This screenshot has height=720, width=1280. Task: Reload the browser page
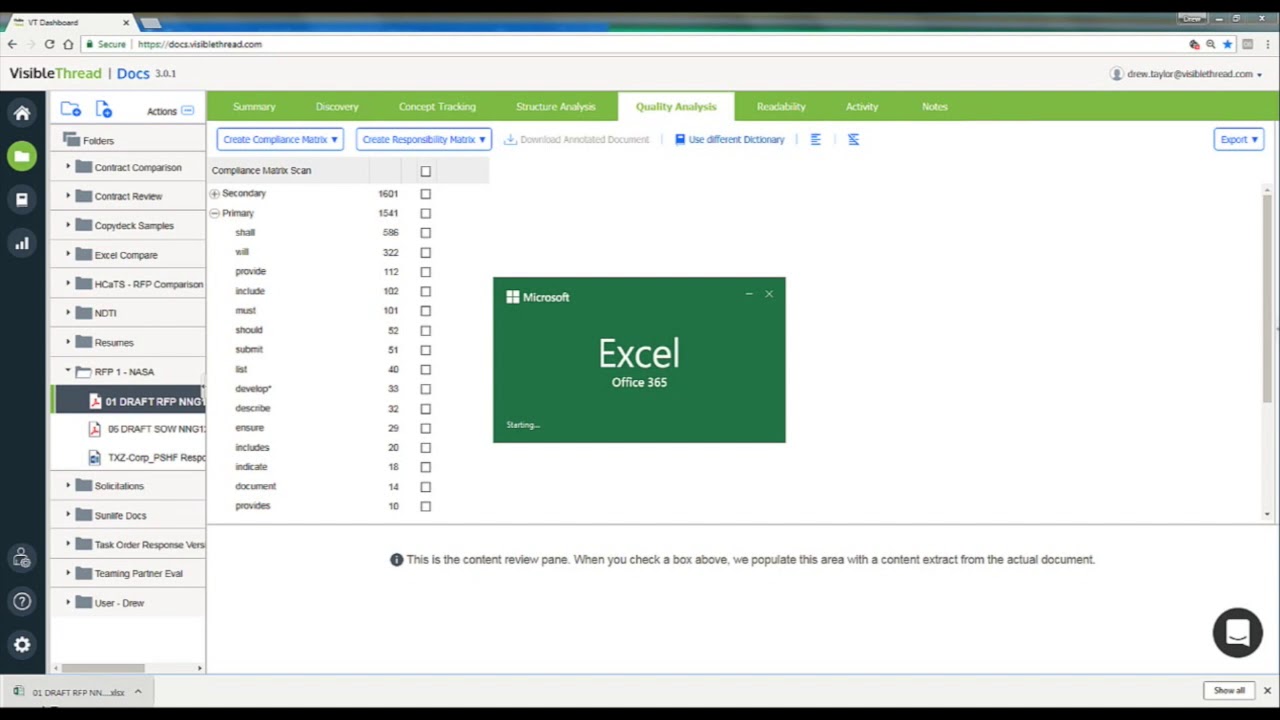point(49,44)
